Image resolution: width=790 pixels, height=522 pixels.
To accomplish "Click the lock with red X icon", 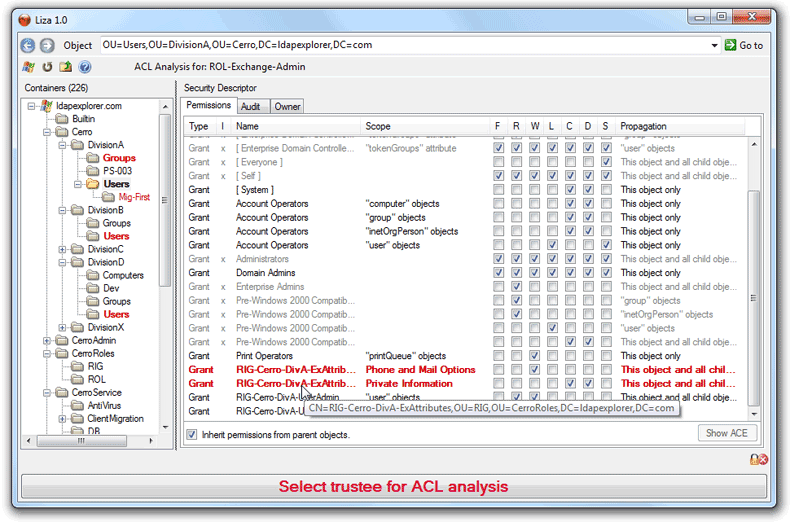I will [758, 459].
